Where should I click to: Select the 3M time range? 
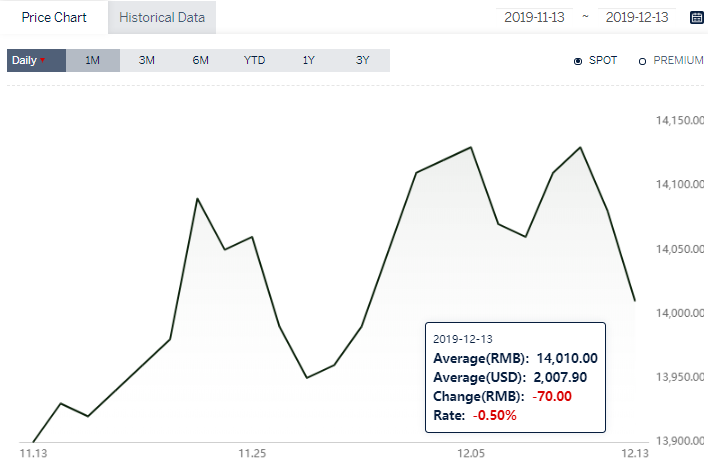pyautogui.click(x=147, y=61)
